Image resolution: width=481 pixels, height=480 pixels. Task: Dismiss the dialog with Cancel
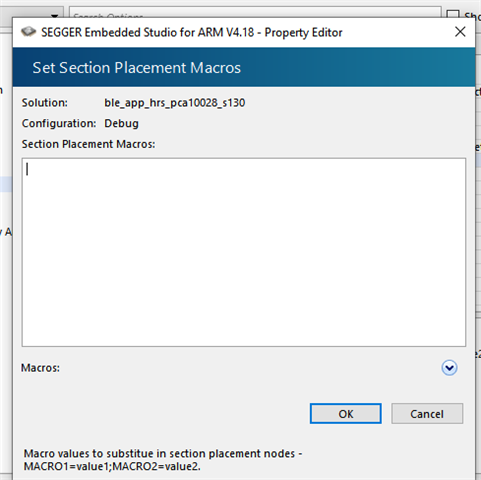(427, 414)
